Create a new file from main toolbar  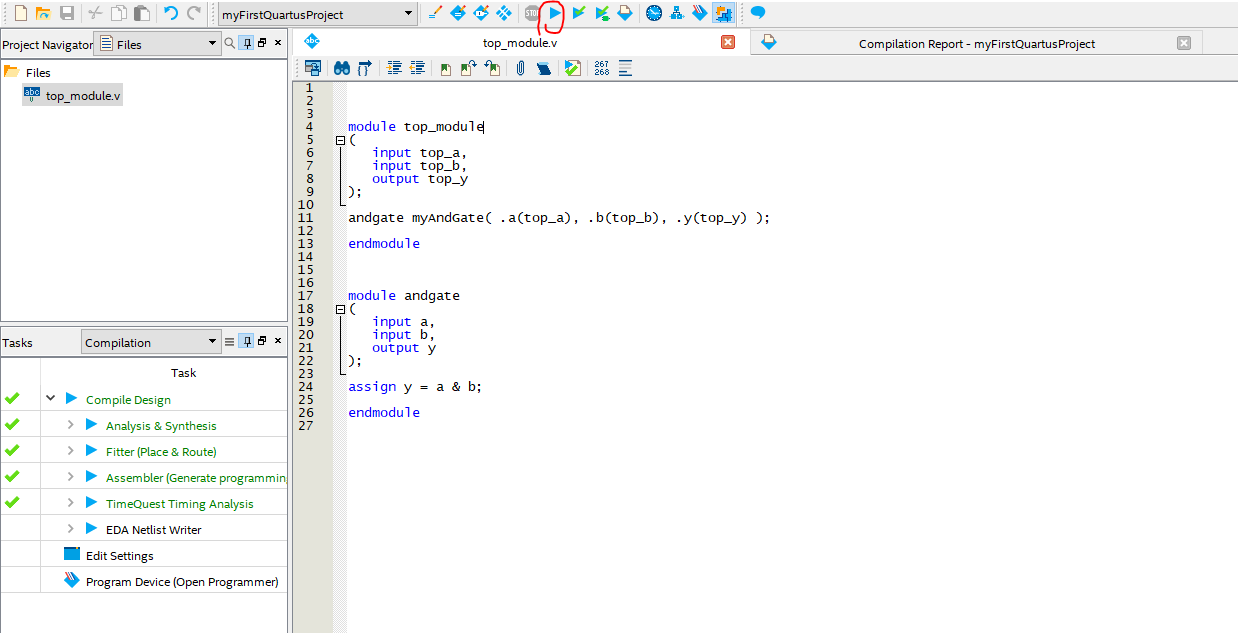19,13
